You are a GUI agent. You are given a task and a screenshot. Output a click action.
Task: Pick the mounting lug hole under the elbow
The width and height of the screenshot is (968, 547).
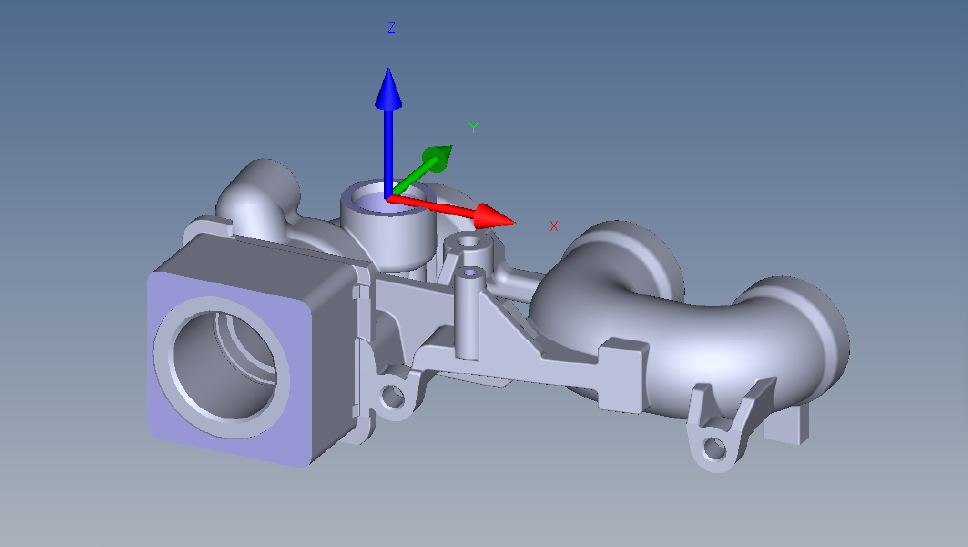pyautogui.click(x=715, y=446)
